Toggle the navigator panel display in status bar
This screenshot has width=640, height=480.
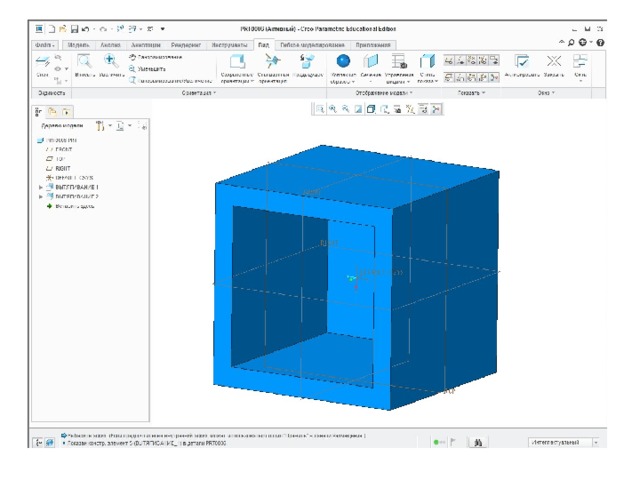39,442
